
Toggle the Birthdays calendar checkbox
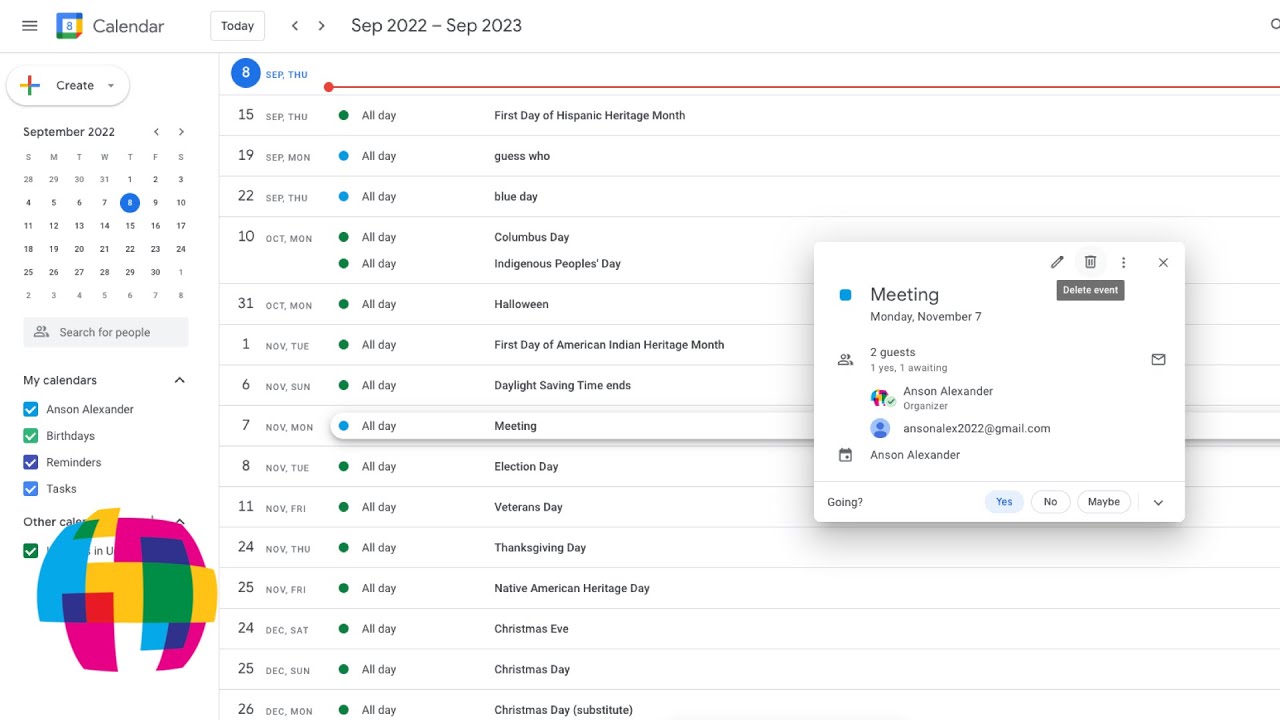point(31,436)
